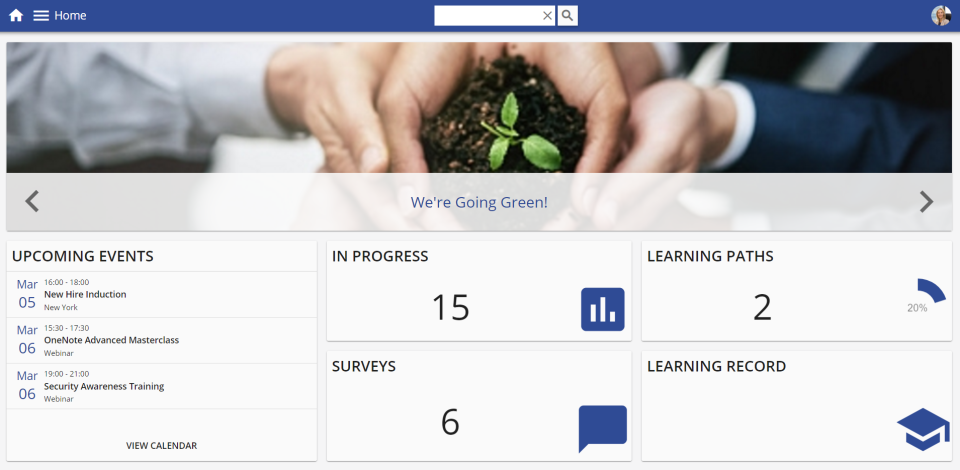Open the We're Going Green! banner link
The width and height of the screenshot is (960, 470).
[x=479, y=203]
